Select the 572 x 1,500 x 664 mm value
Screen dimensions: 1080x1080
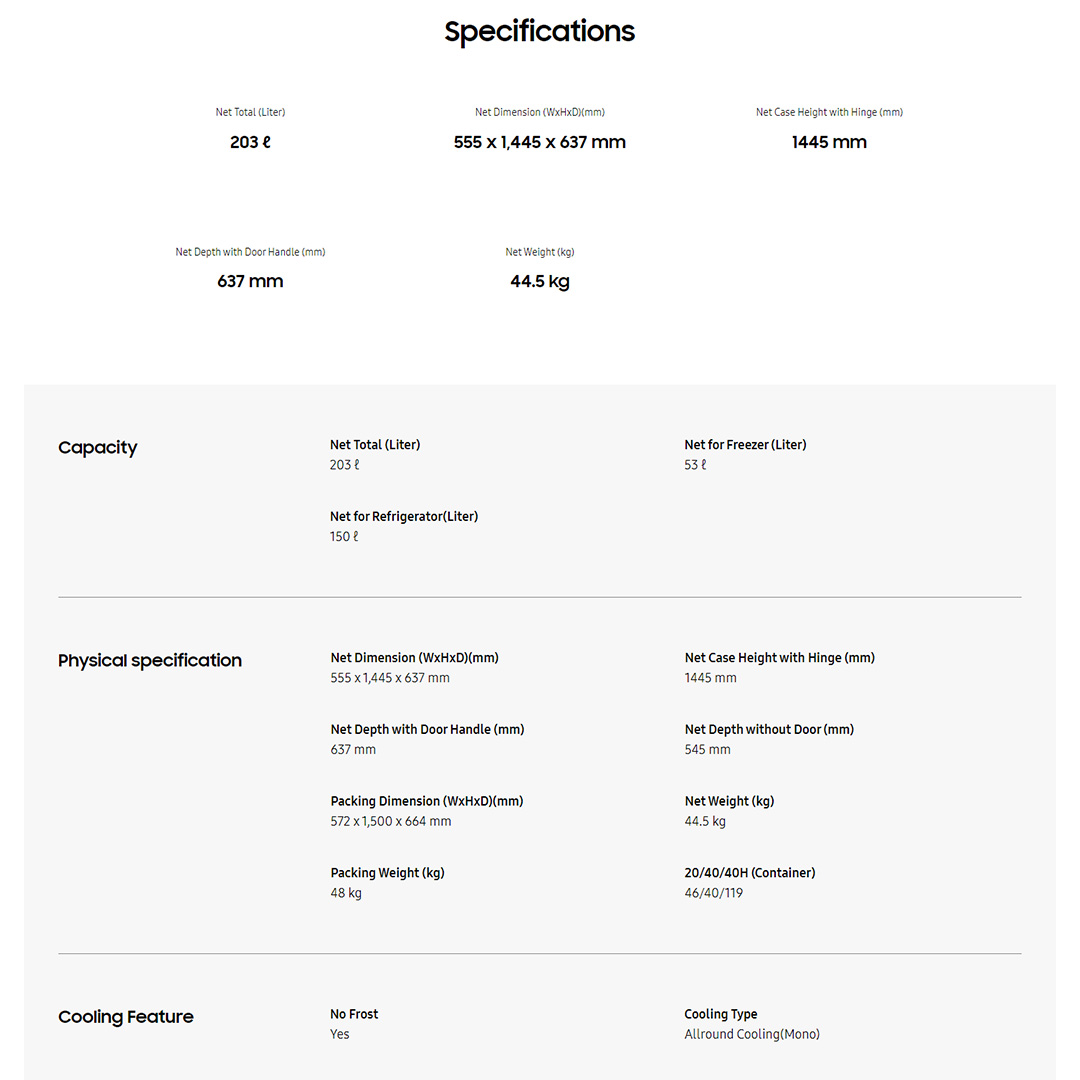(x=391, y=822)
